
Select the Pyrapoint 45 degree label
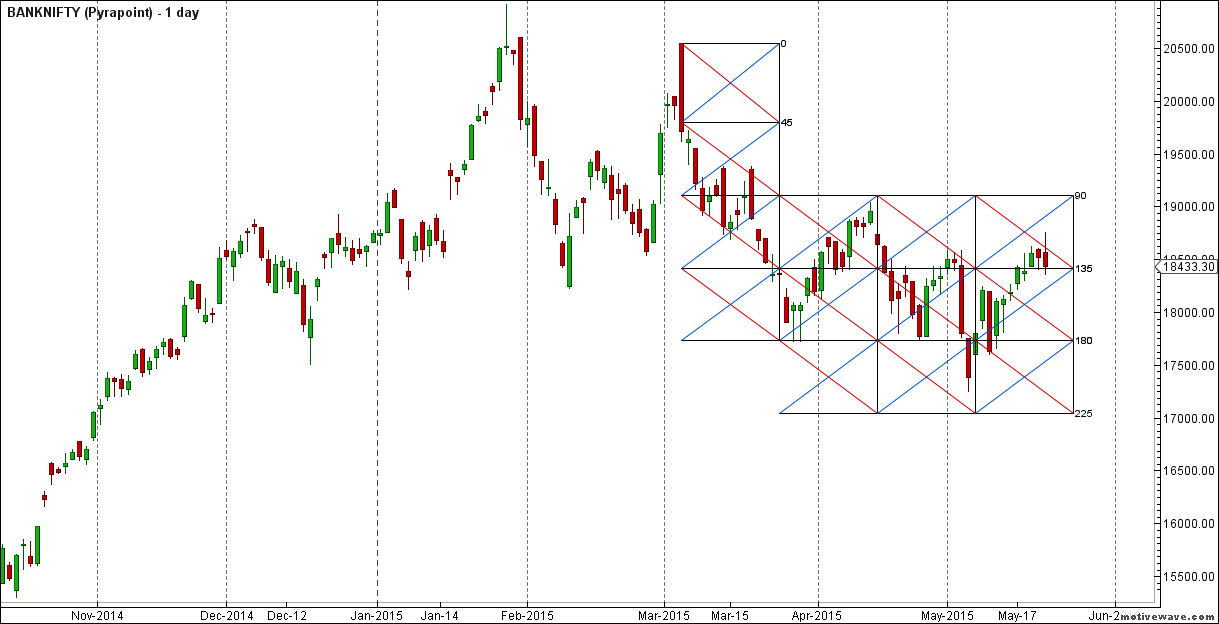tap(786, 123)
